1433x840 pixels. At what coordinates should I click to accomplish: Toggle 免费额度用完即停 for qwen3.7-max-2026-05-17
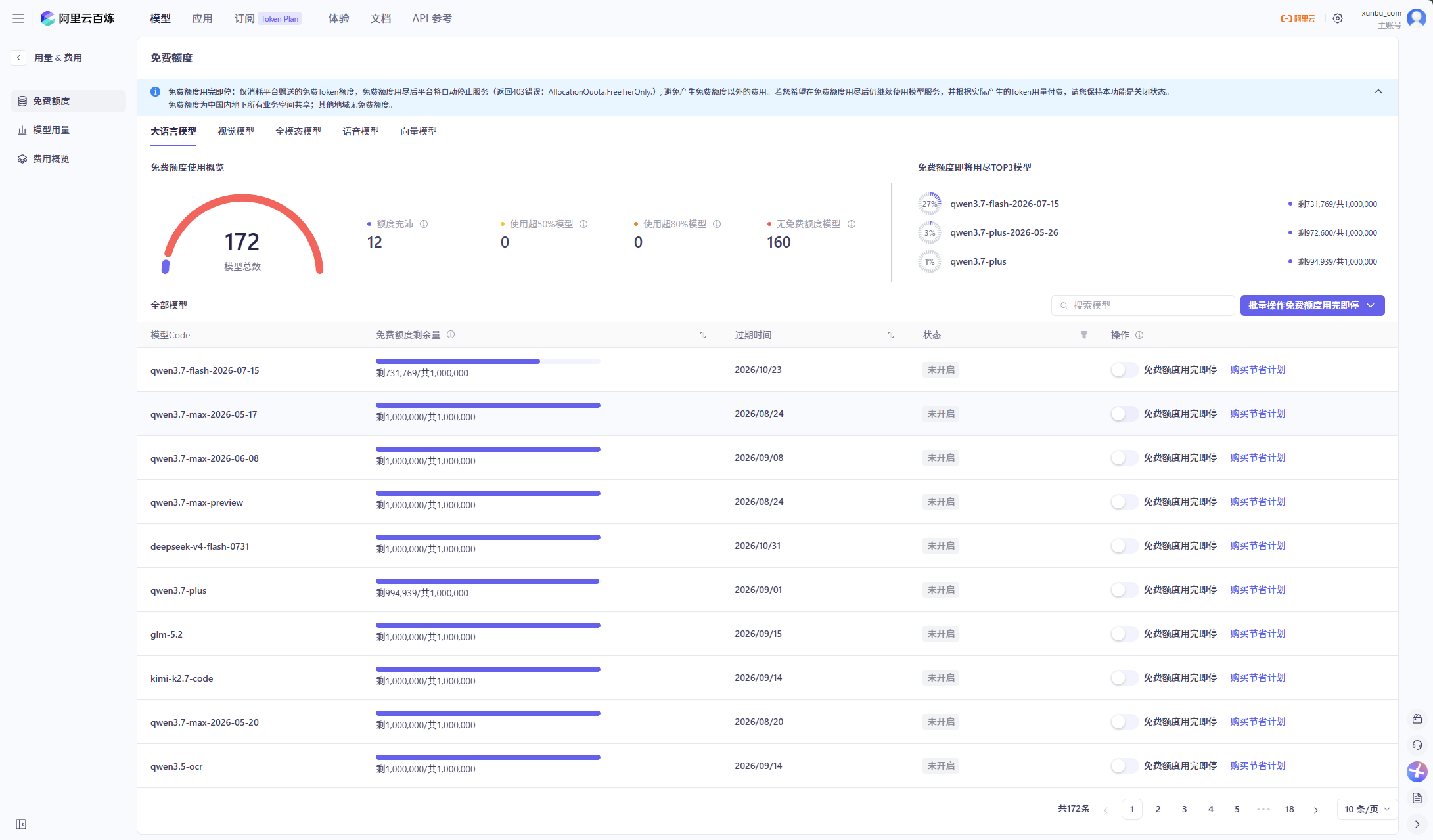tap(1124, 414)
